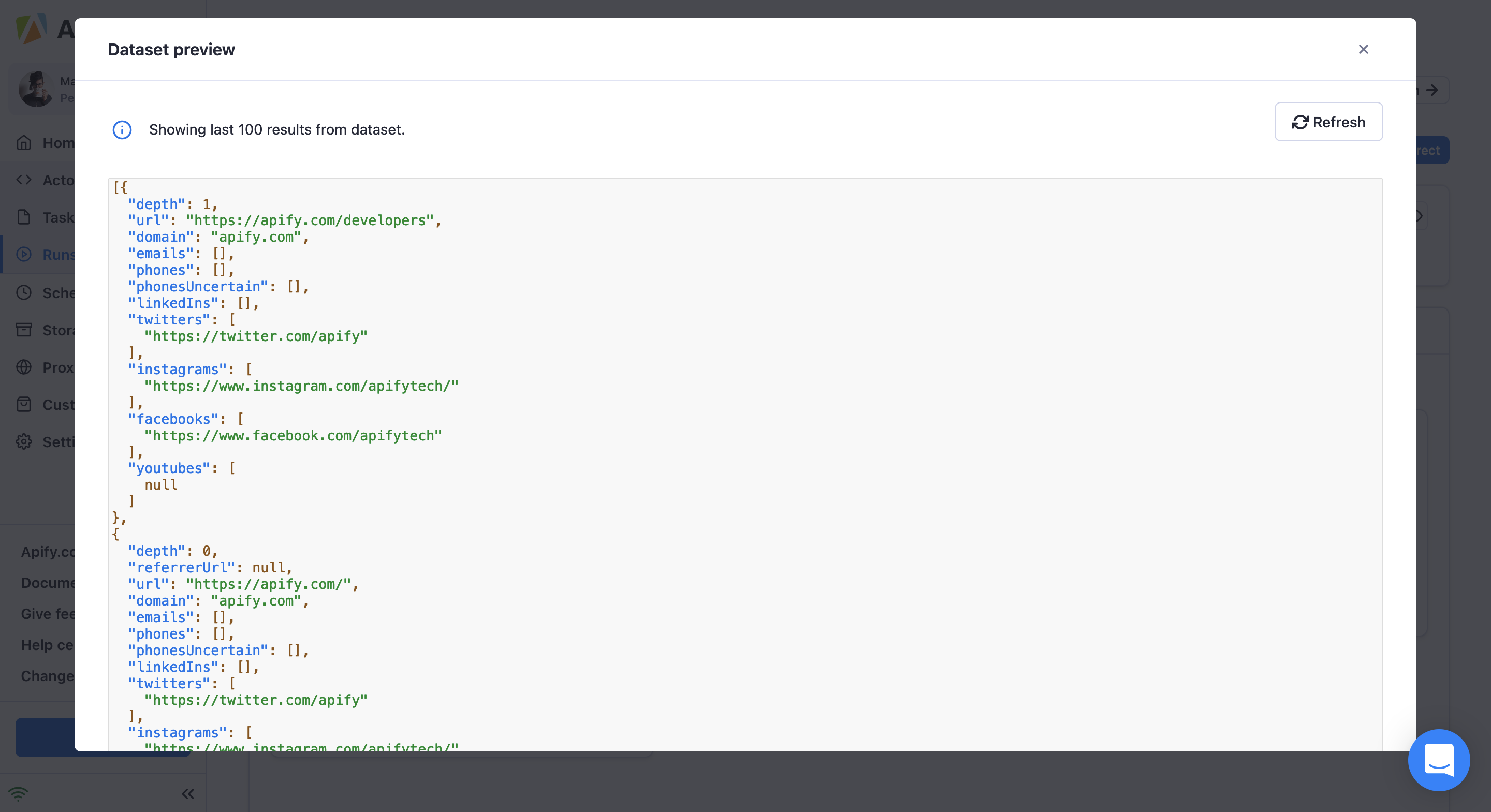Click the "phonesUncertain" key in the first record
This screenshot has width=1491, height=812.
coord(198,287)
